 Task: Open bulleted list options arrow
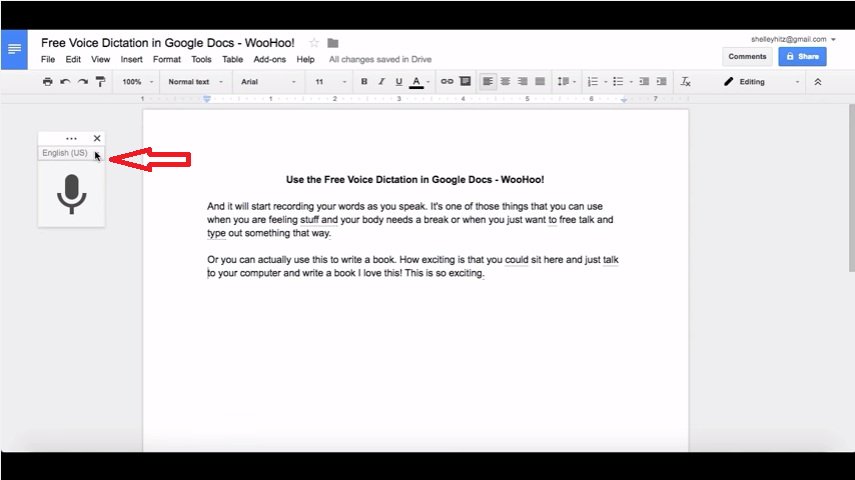point(631,82)
